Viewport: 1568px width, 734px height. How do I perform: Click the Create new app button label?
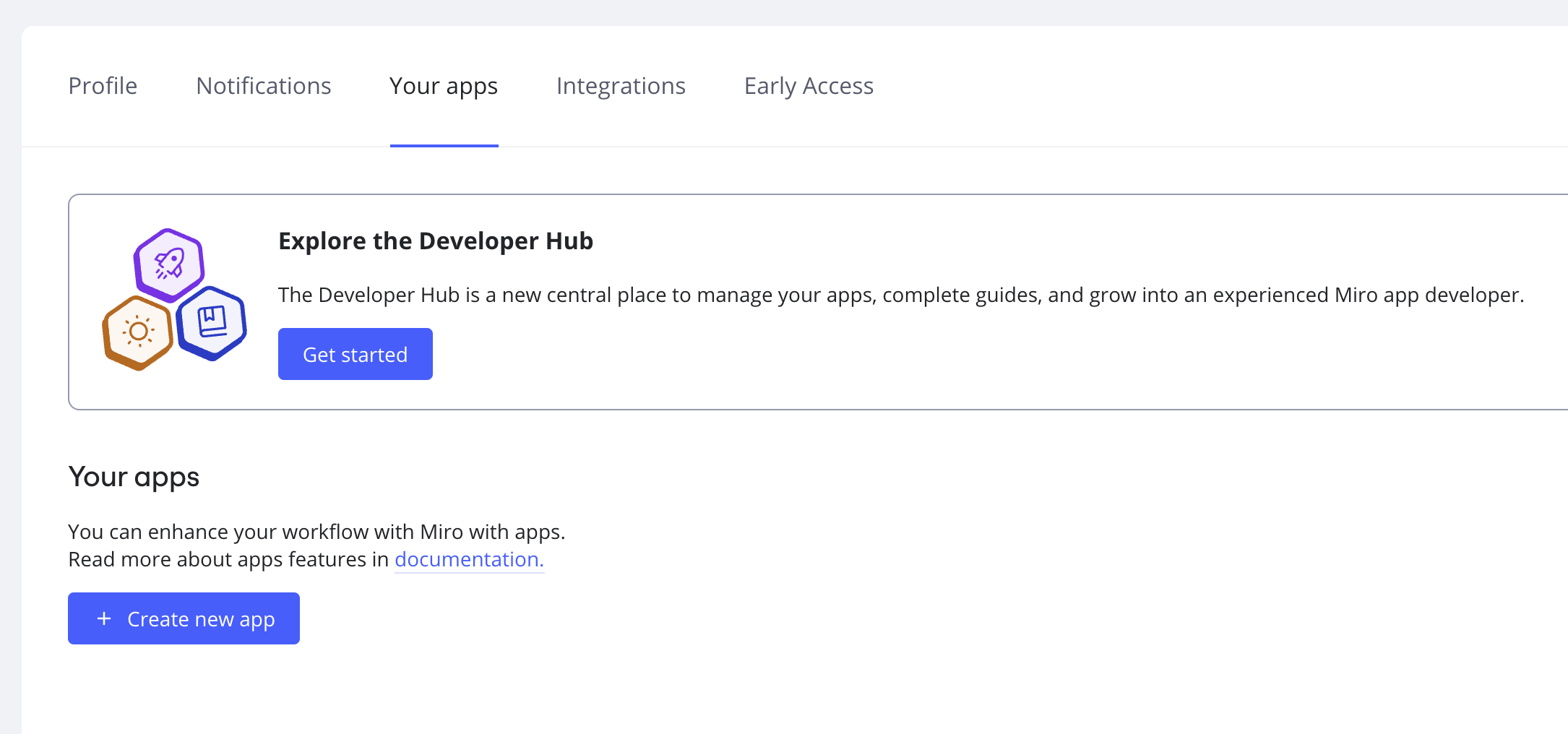tap(201, 619)
